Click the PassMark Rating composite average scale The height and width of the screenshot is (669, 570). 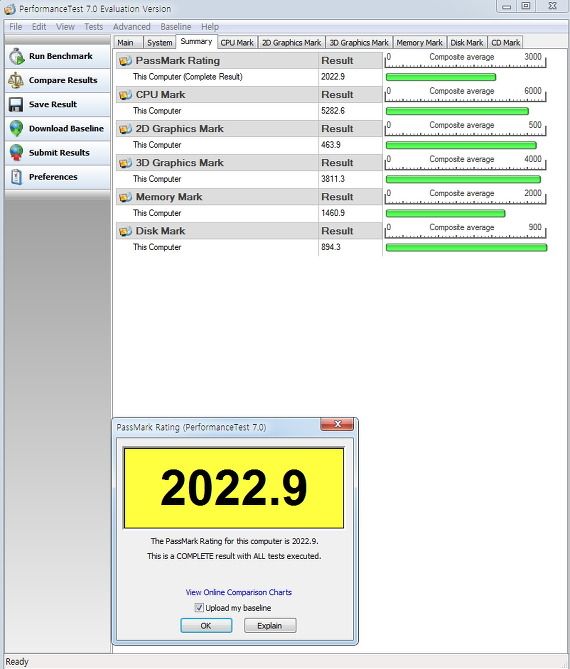[x=465, y=60]
